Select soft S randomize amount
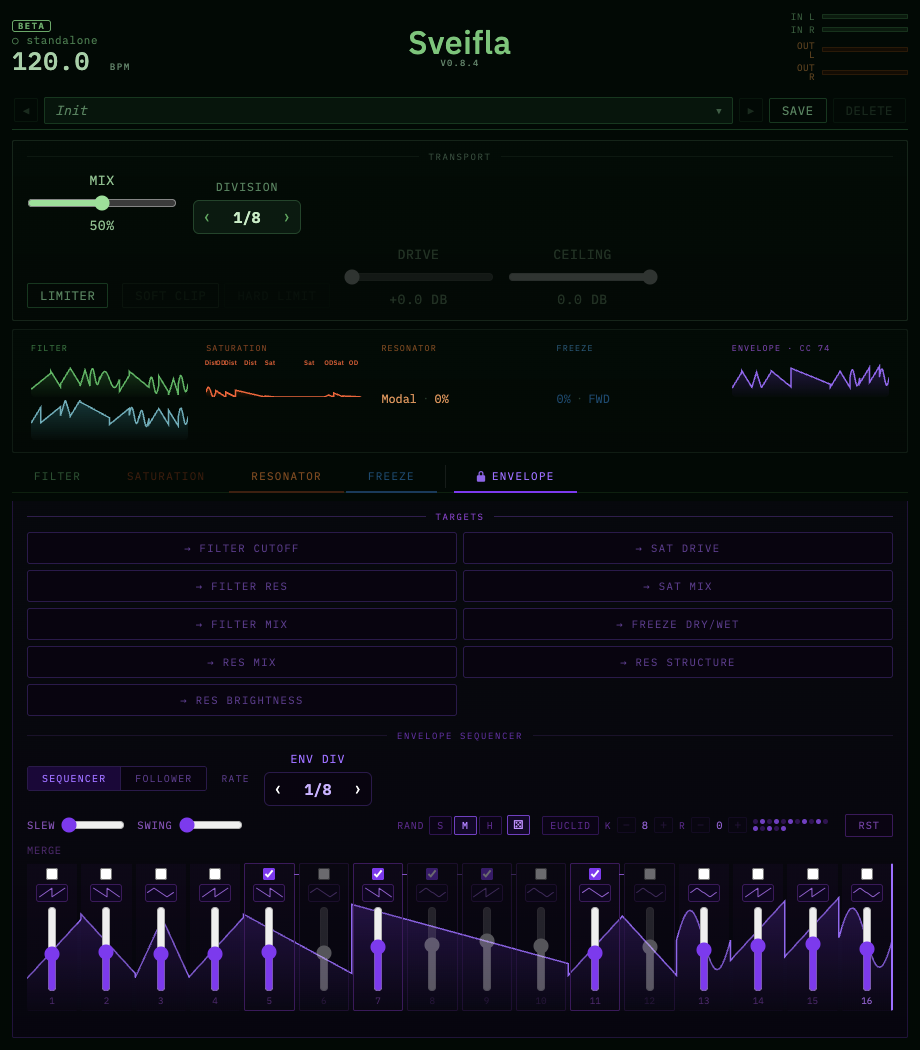 [440, 826]
